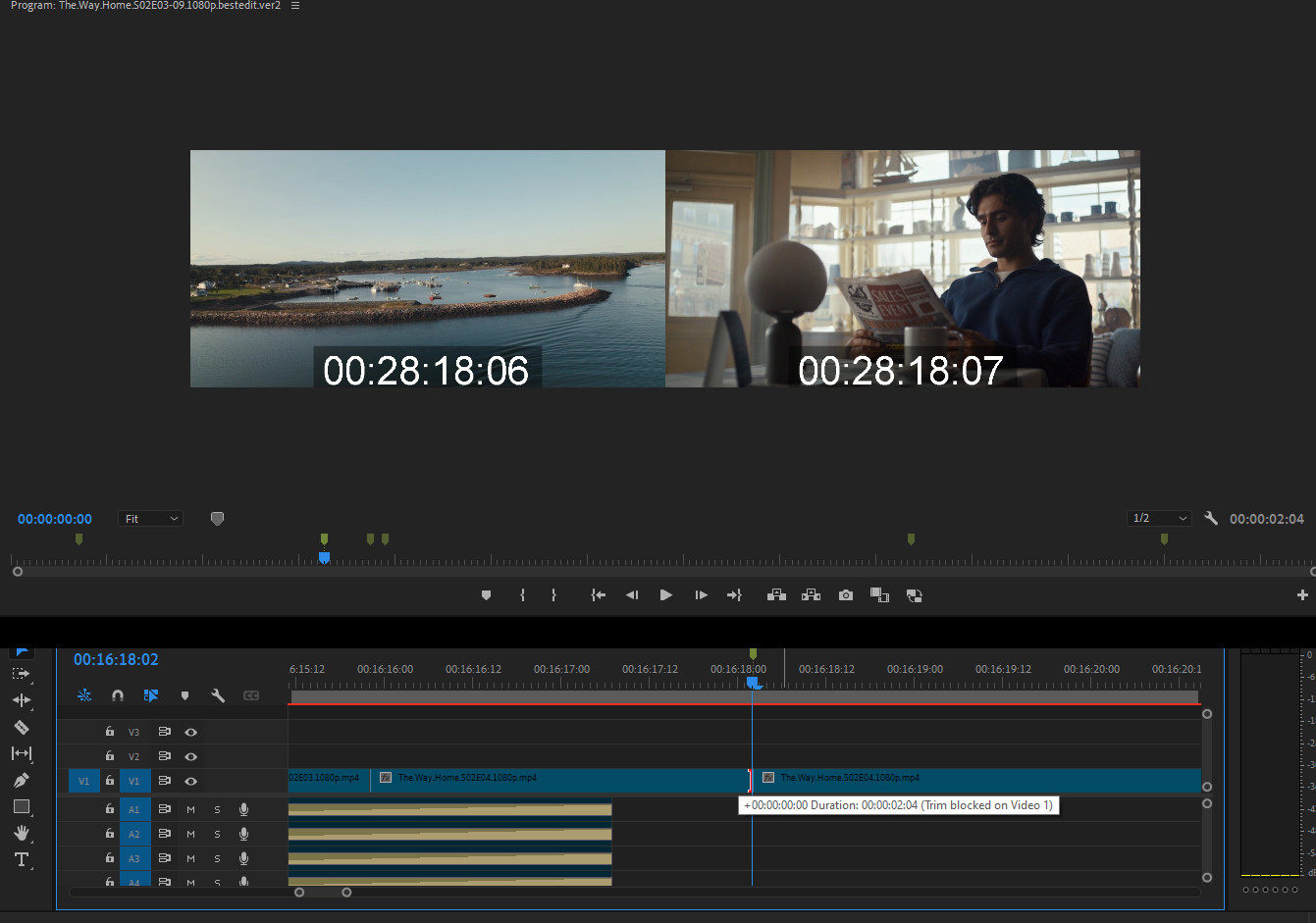Viewport: 1316px width, 923px height.
Task: Select the Razor tool
Action: point(21,727)
